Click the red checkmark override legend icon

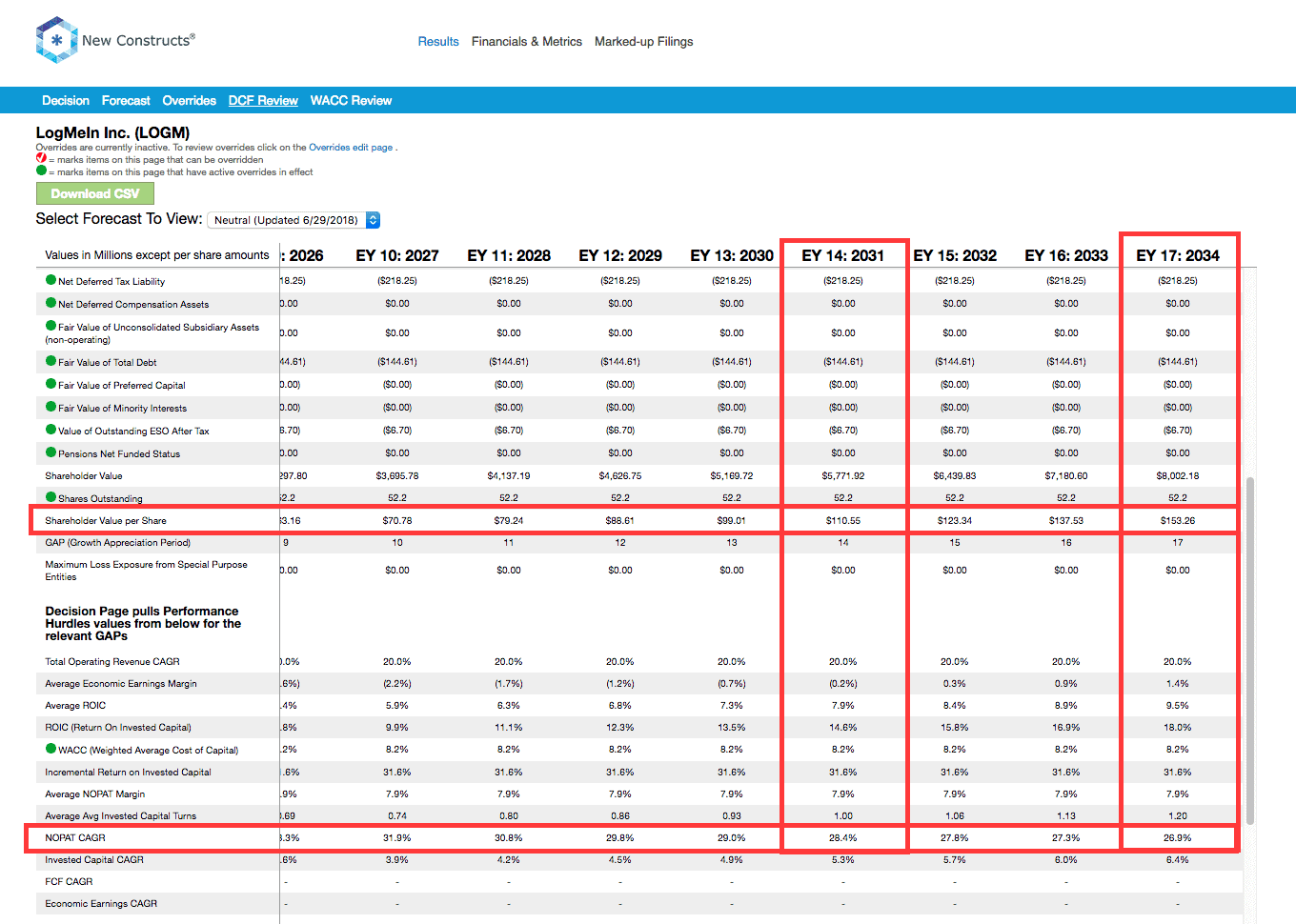(41, 158)
